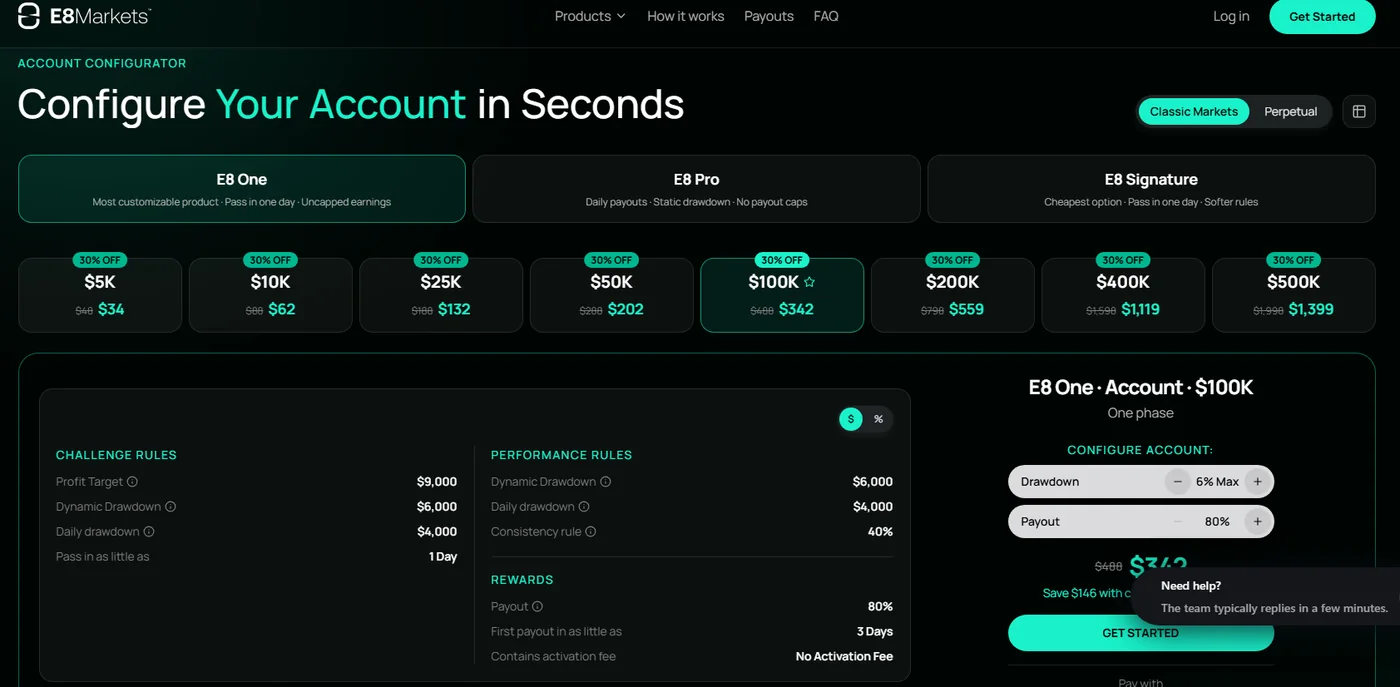This screenshot has width=1400, height=687.
Task: Click the E8 One · Account · $100K heading
Action: coord(1141,387)
